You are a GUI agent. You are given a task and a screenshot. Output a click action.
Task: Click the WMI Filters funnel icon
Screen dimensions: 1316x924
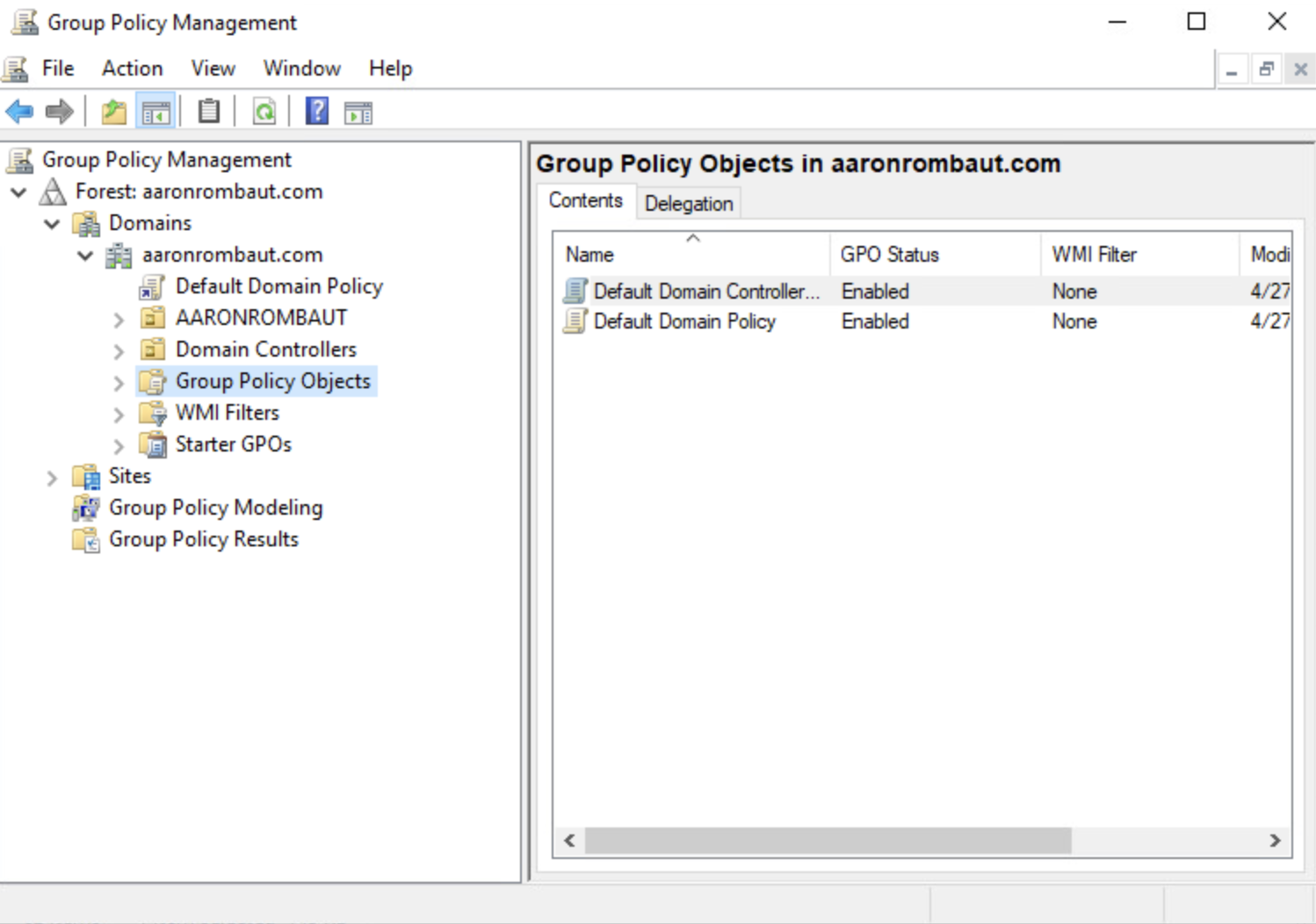click(153, 413)
